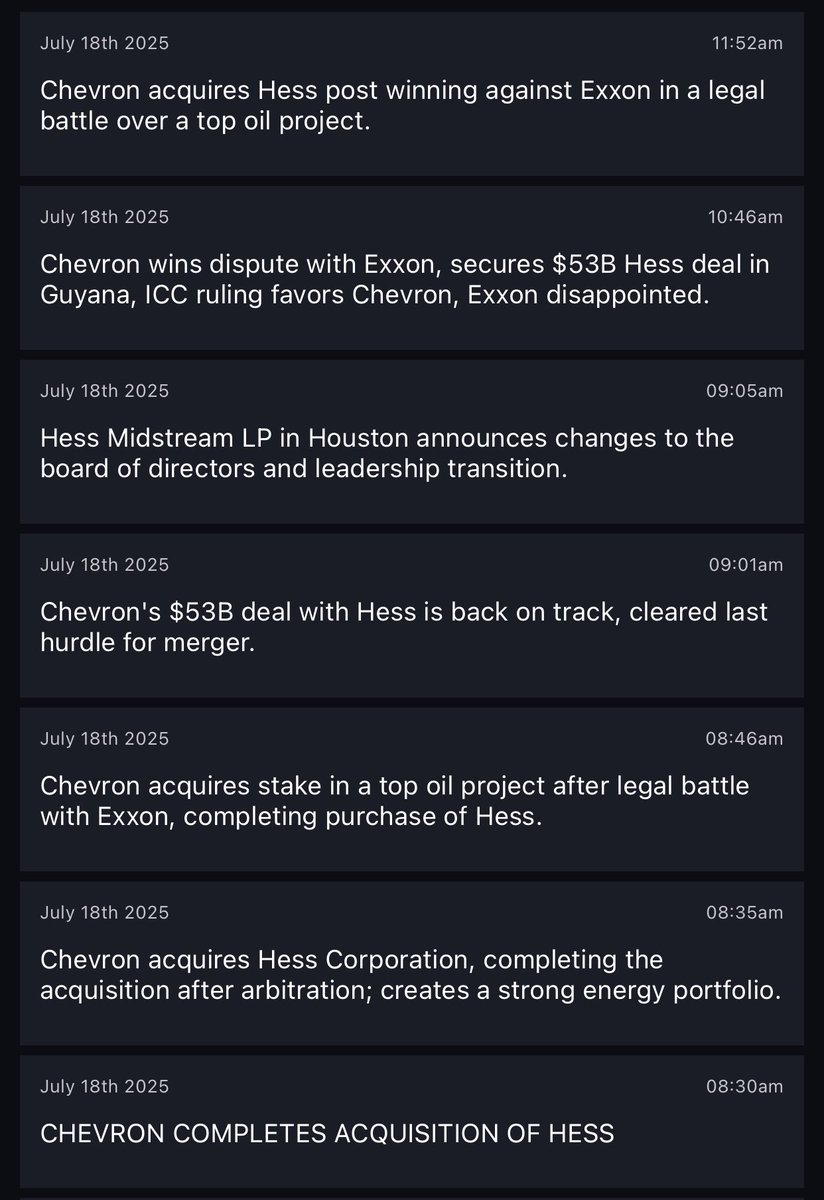
Task: Click the date label on the Hess Midstream card
Action: pos(105,391)
